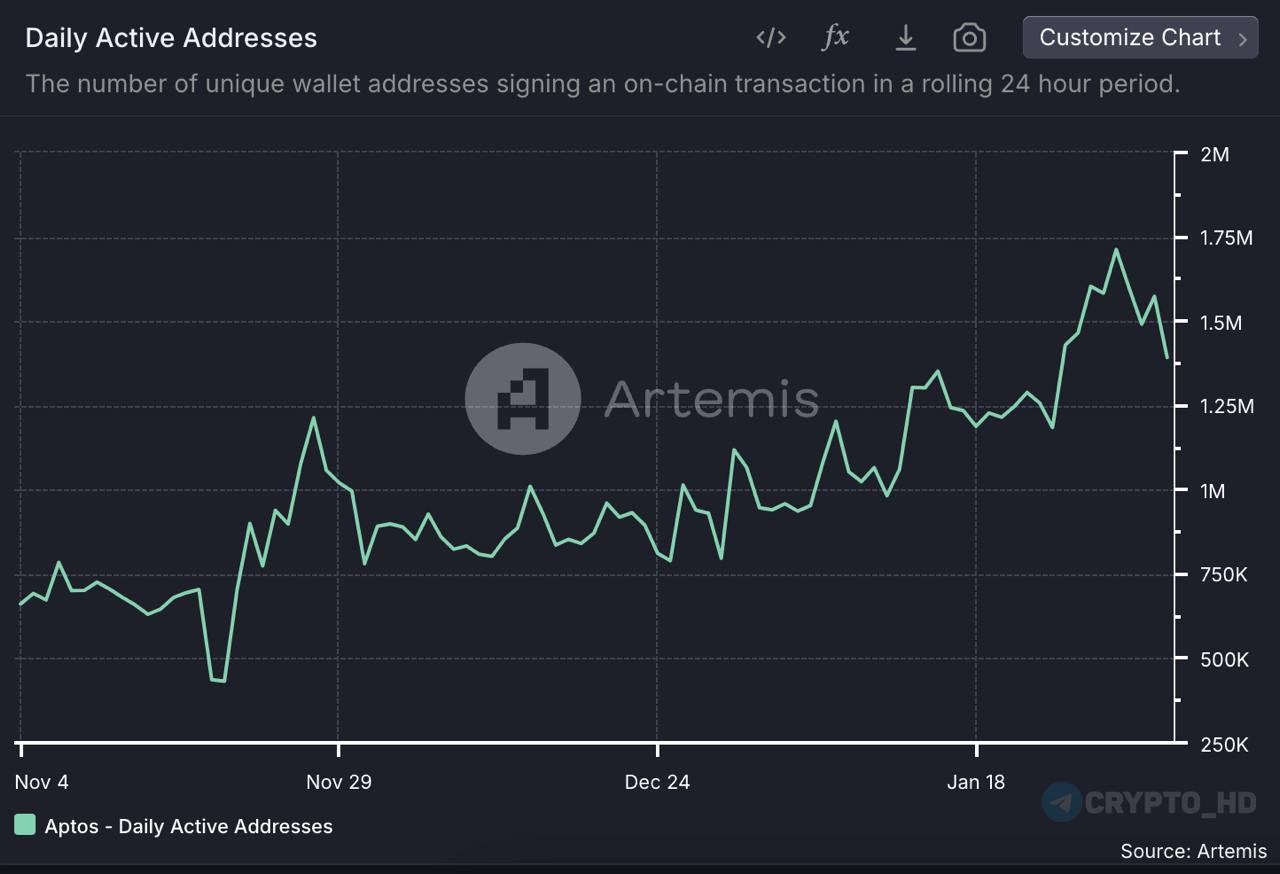Open the embed code icon
The height and width of the screenshot is (874, 1280).
click(771, 38)
